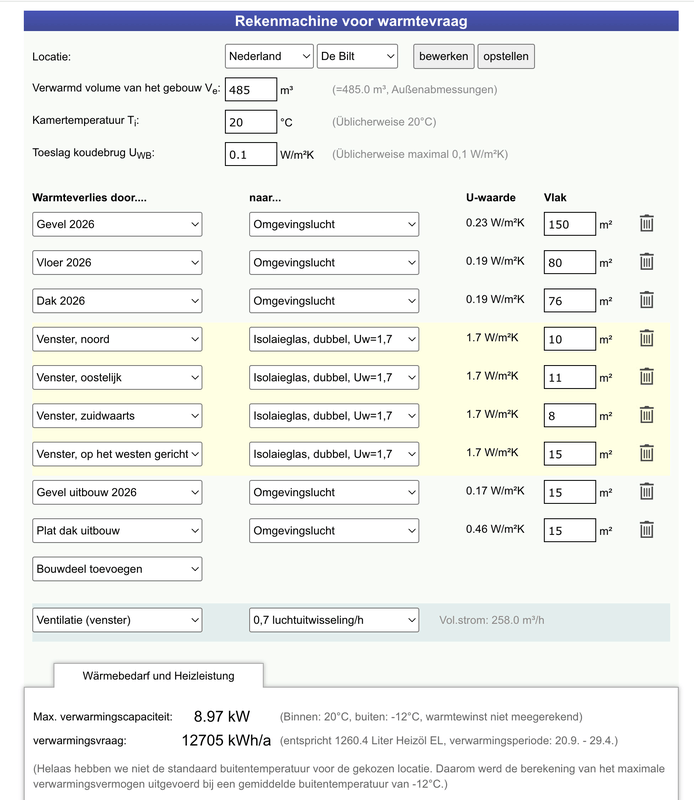Select the Wärmebedarf und Heizleistung tab
The height and width of the screenshot is (800, 694).
pos(161,674)
